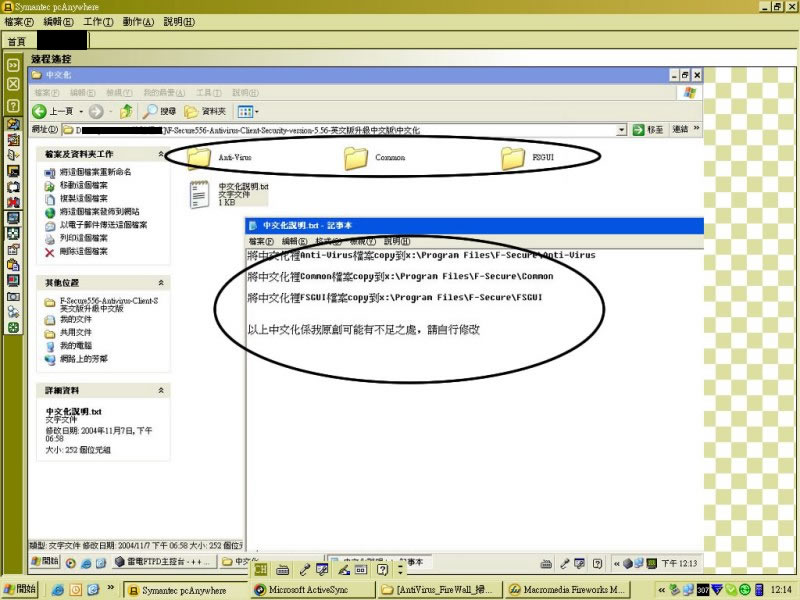Click the green Back arrow in Explorer toolbar

click(x=39, y=111)
